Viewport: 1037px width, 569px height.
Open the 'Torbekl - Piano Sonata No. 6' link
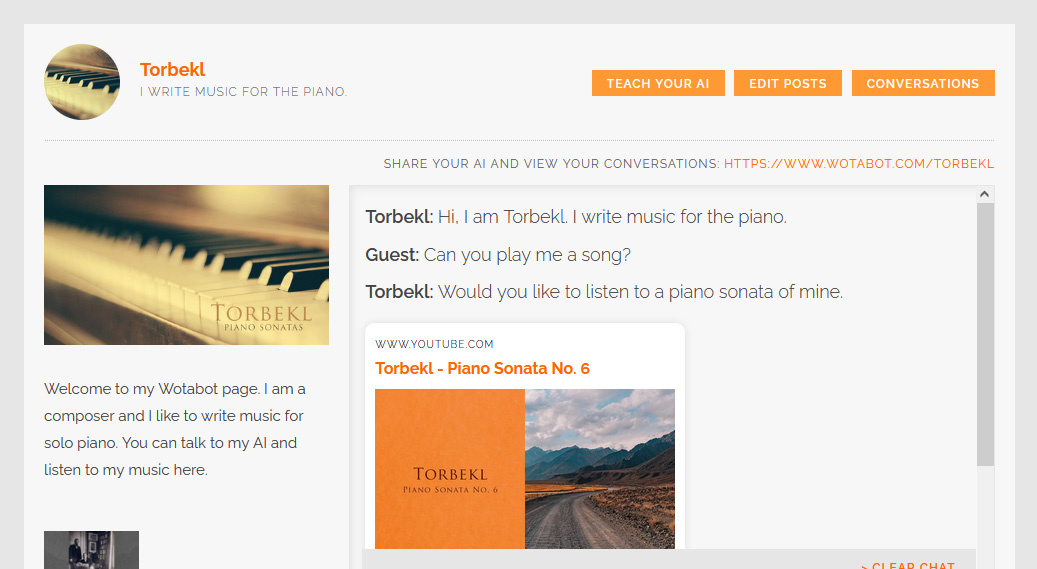pyautogui.click(x=482, y=368)
